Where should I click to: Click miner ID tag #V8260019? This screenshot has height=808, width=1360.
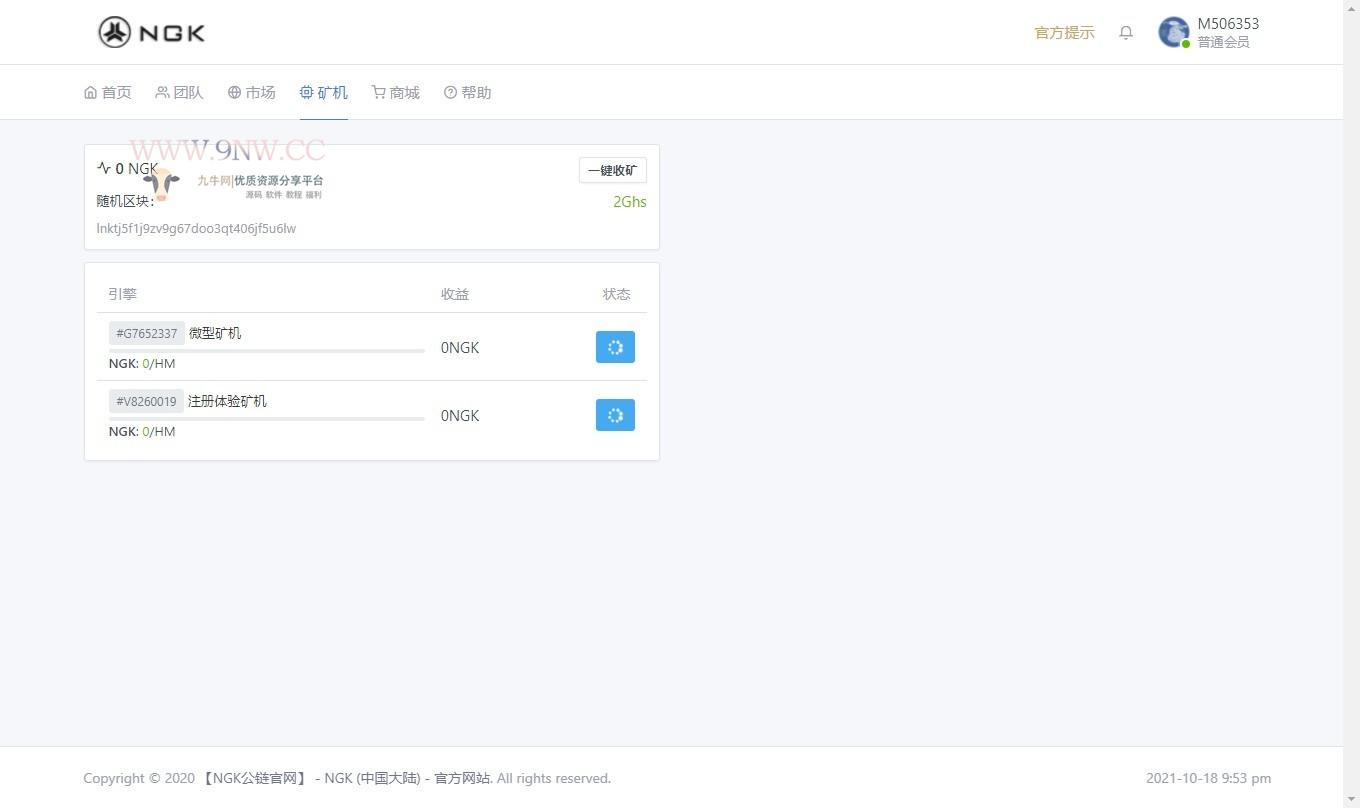146,401
